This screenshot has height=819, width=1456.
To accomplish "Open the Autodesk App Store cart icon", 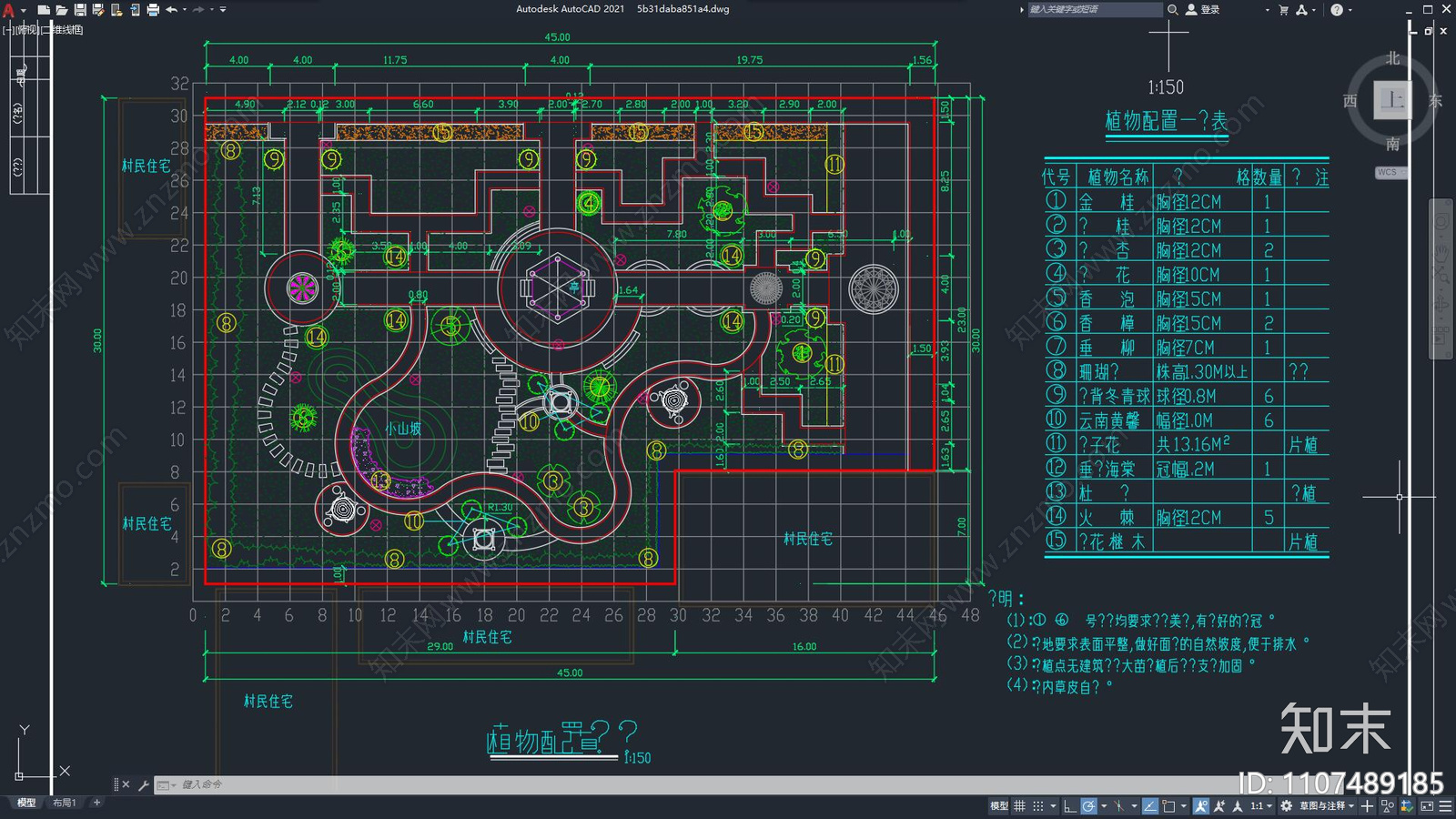I will tap(1284, 10).
